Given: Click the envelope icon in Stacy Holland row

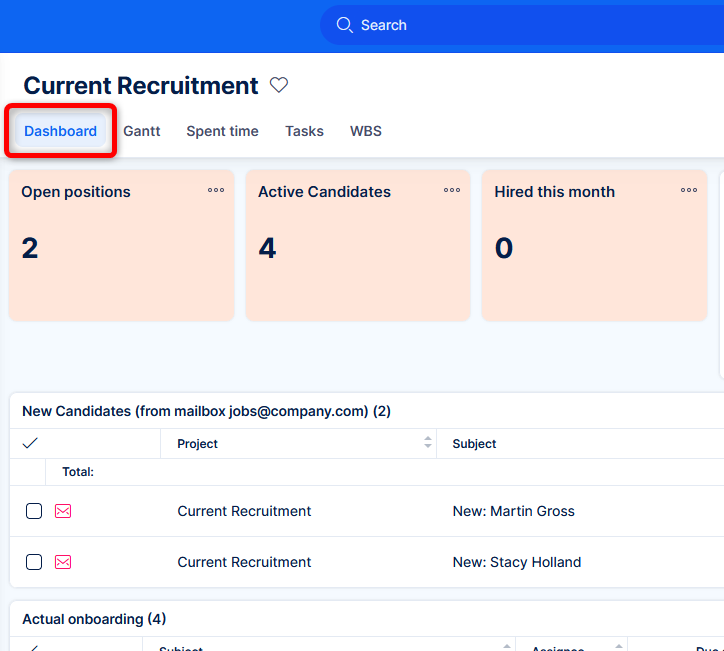Looking at the screenshot, I should [63, 562].
